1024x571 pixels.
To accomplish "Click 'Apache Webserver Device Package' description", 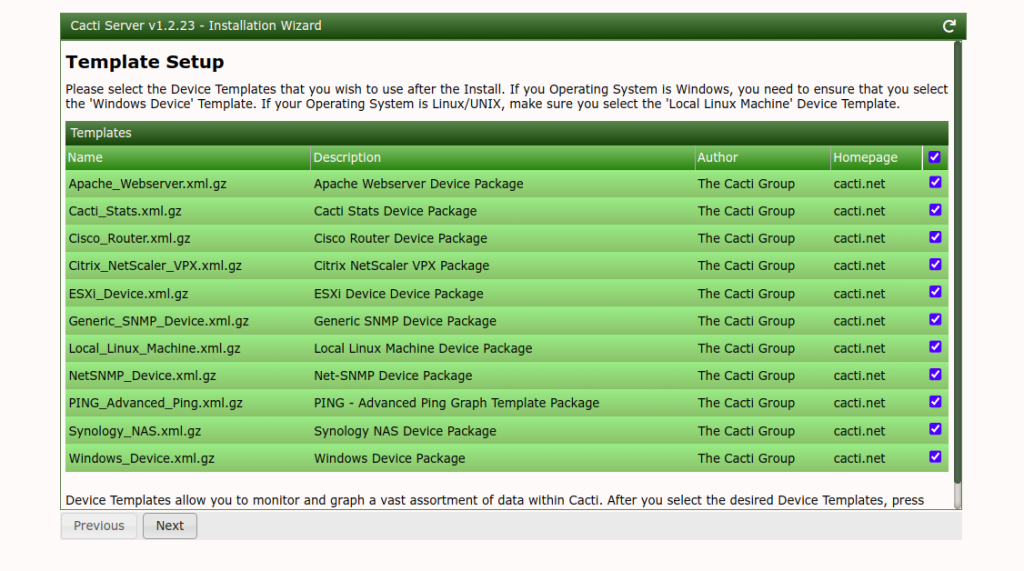I will pos(419,184).
